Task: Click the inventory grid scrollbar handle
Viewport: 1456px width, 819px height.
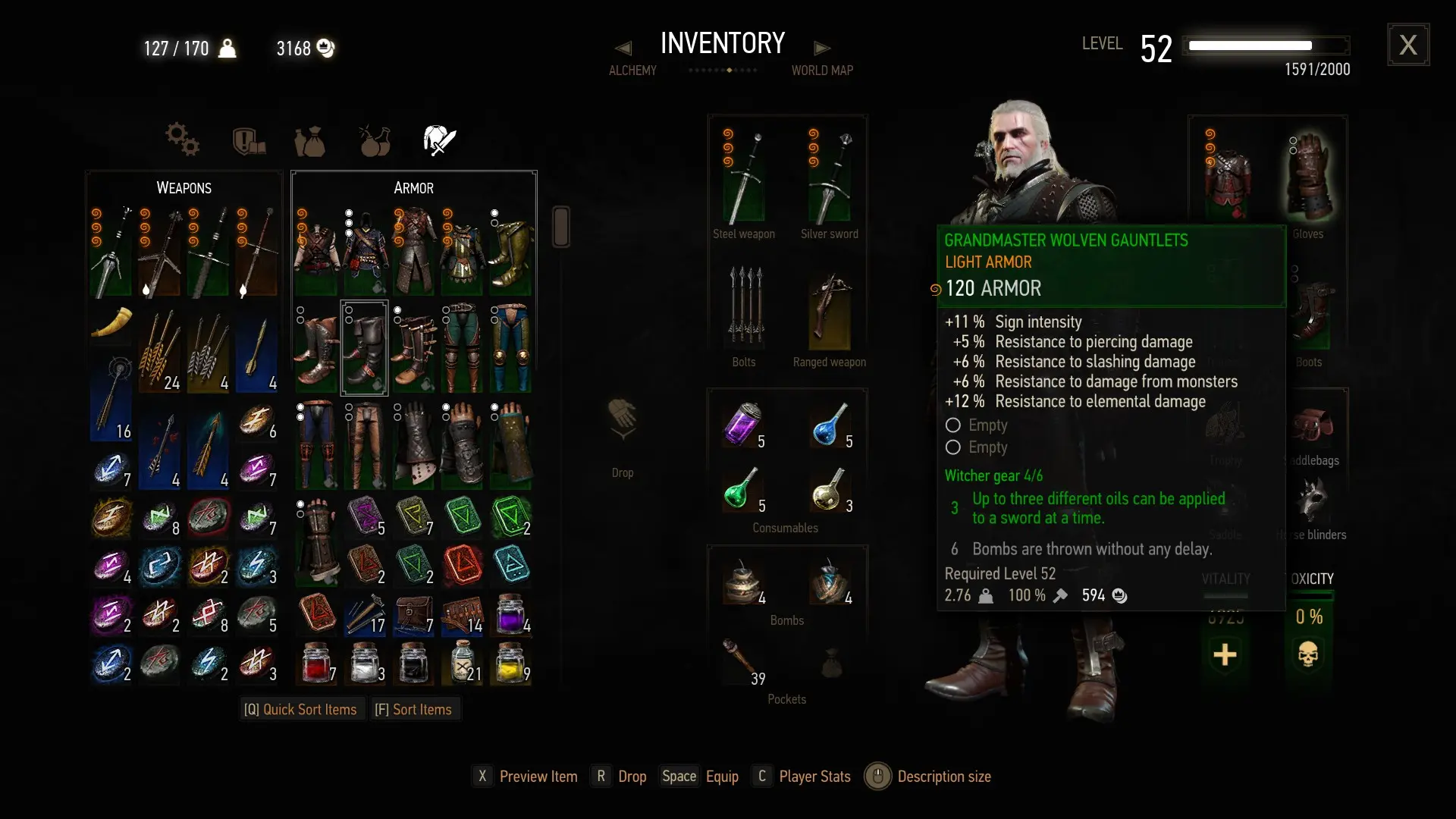Action: point(561,226)
